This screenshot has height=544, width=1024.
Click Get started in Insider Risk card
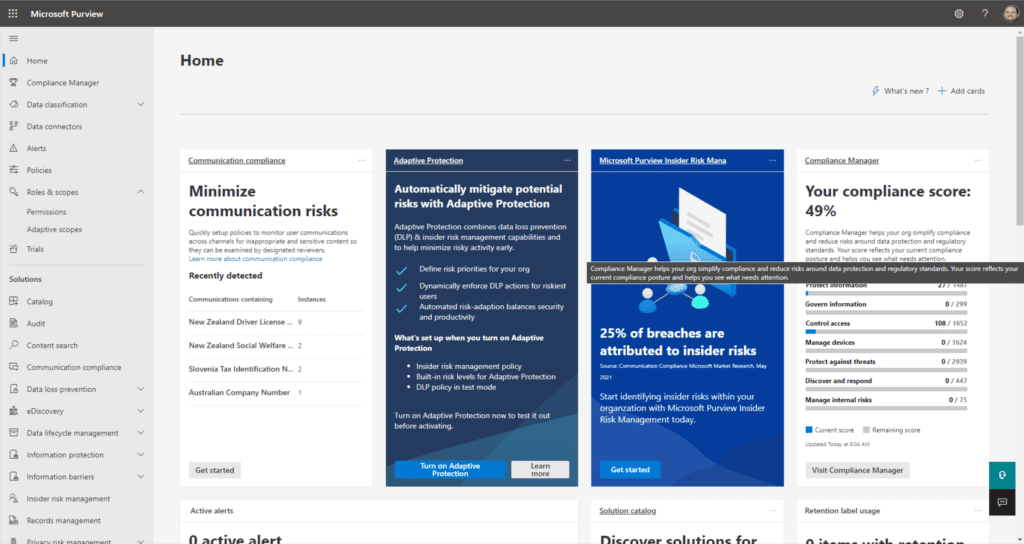[630, 470]
